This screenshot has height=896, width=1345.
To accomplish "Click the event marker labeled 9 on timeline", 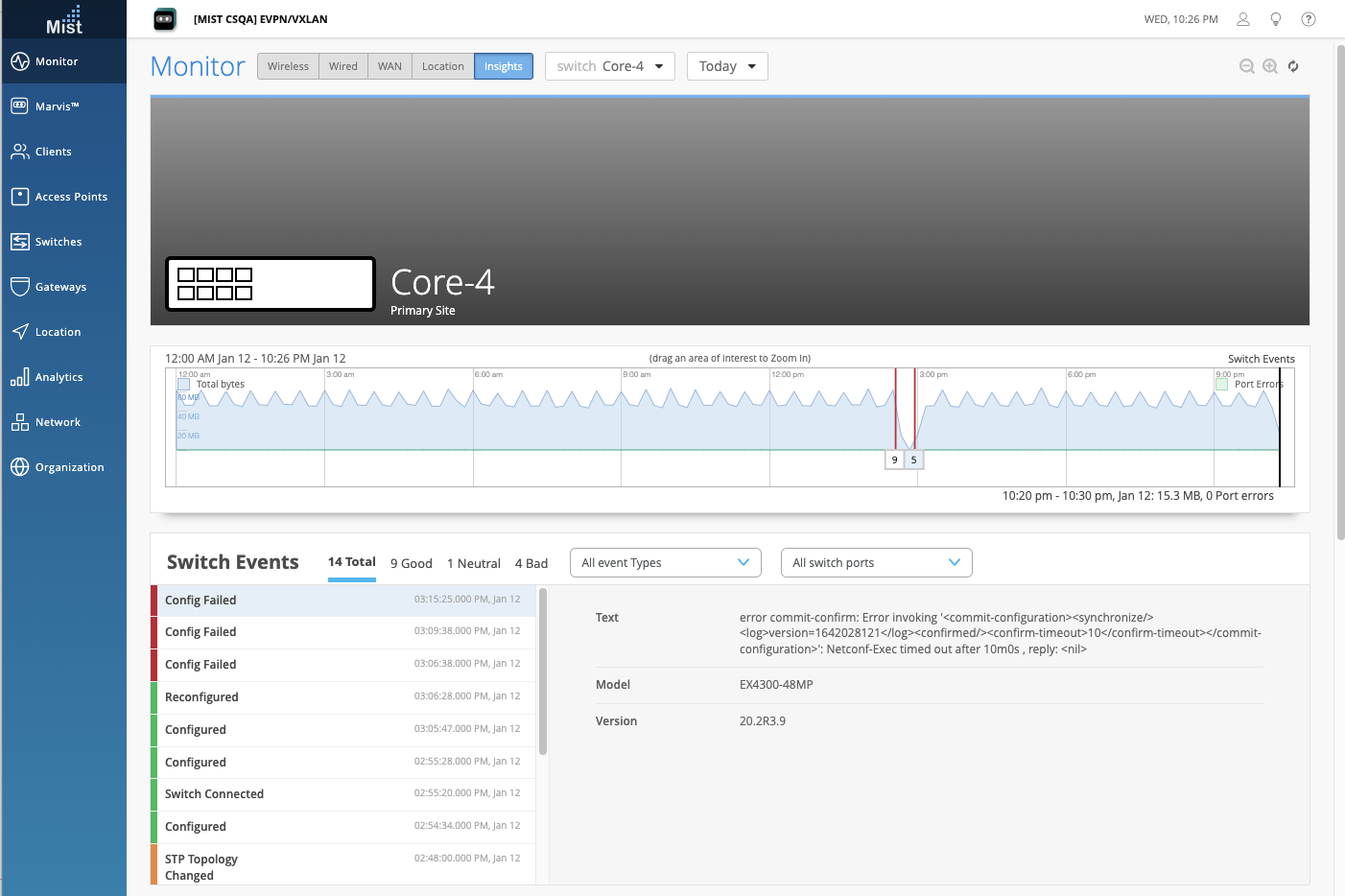I will tap(894, 460).
